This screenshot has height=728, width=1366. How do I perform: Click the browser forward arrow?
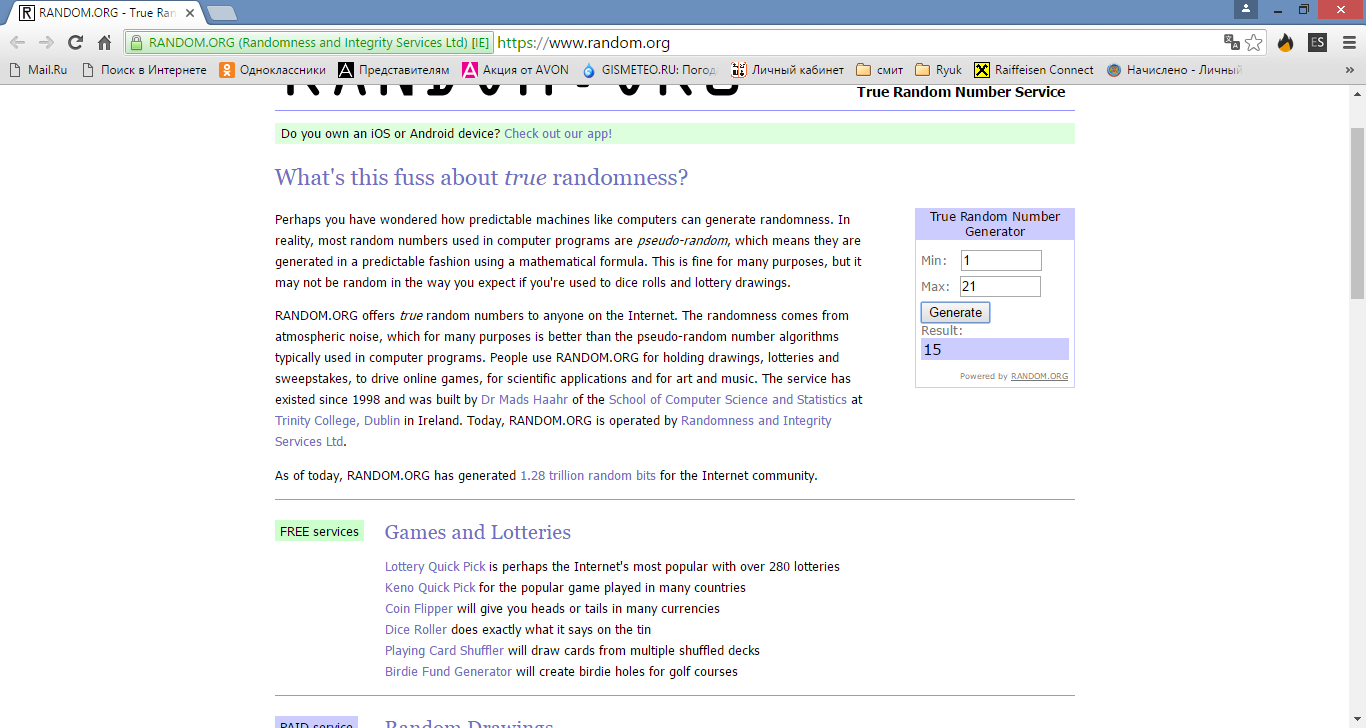tap(46, 43)
